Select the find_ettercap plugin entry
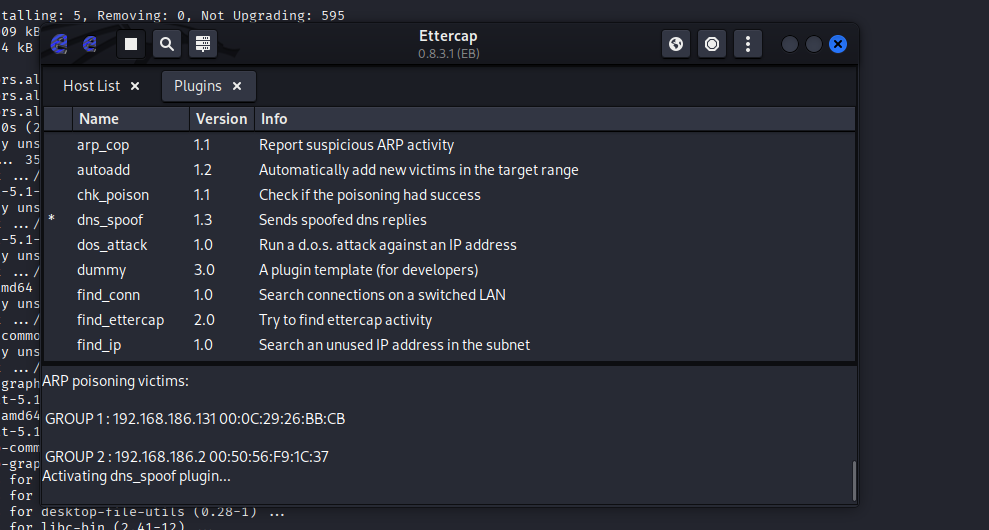The width and height of the screenshot is (989, 530). click(120, 320)
